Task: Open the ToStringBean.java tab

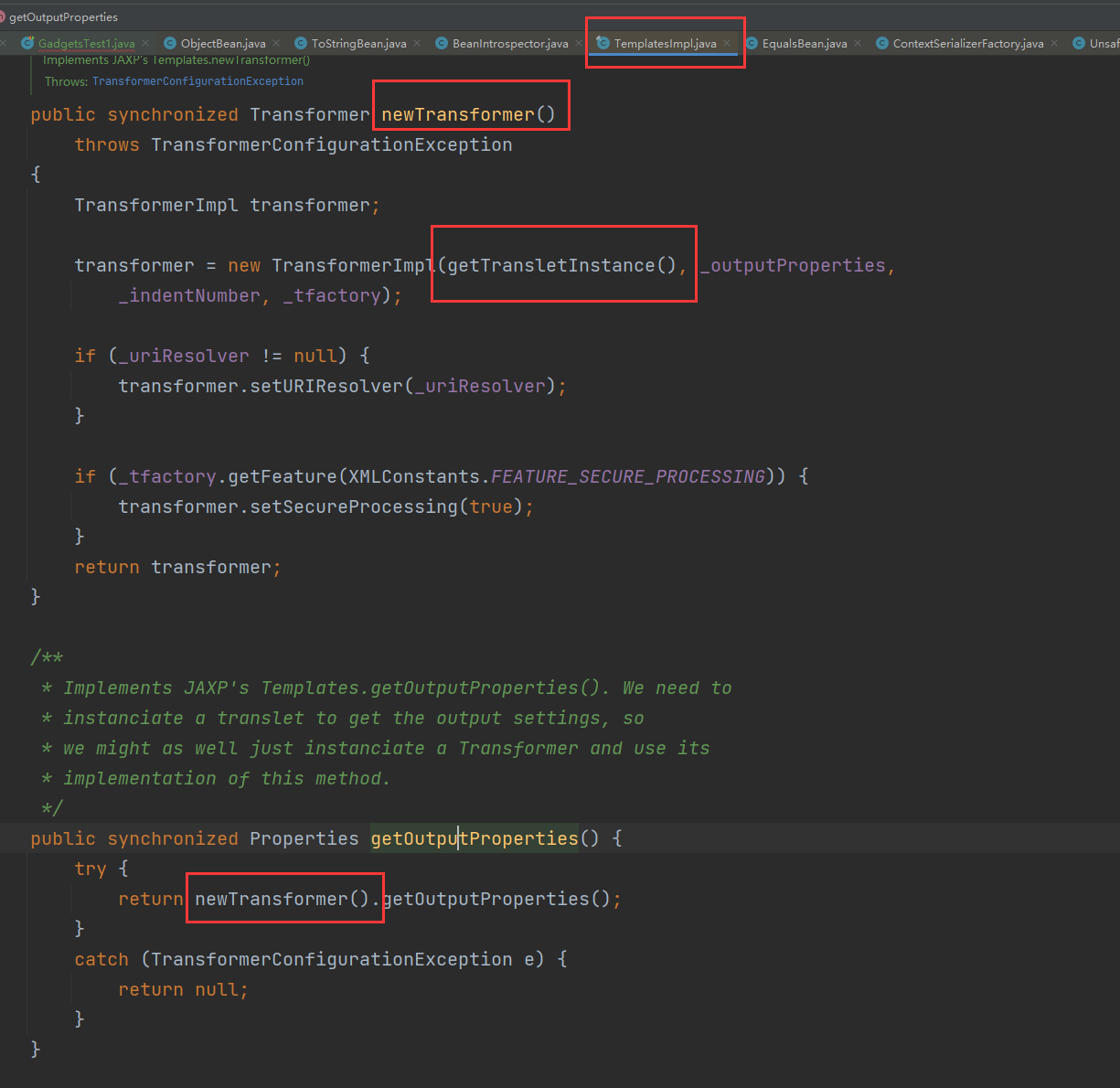Action: (x=359, y=43)
